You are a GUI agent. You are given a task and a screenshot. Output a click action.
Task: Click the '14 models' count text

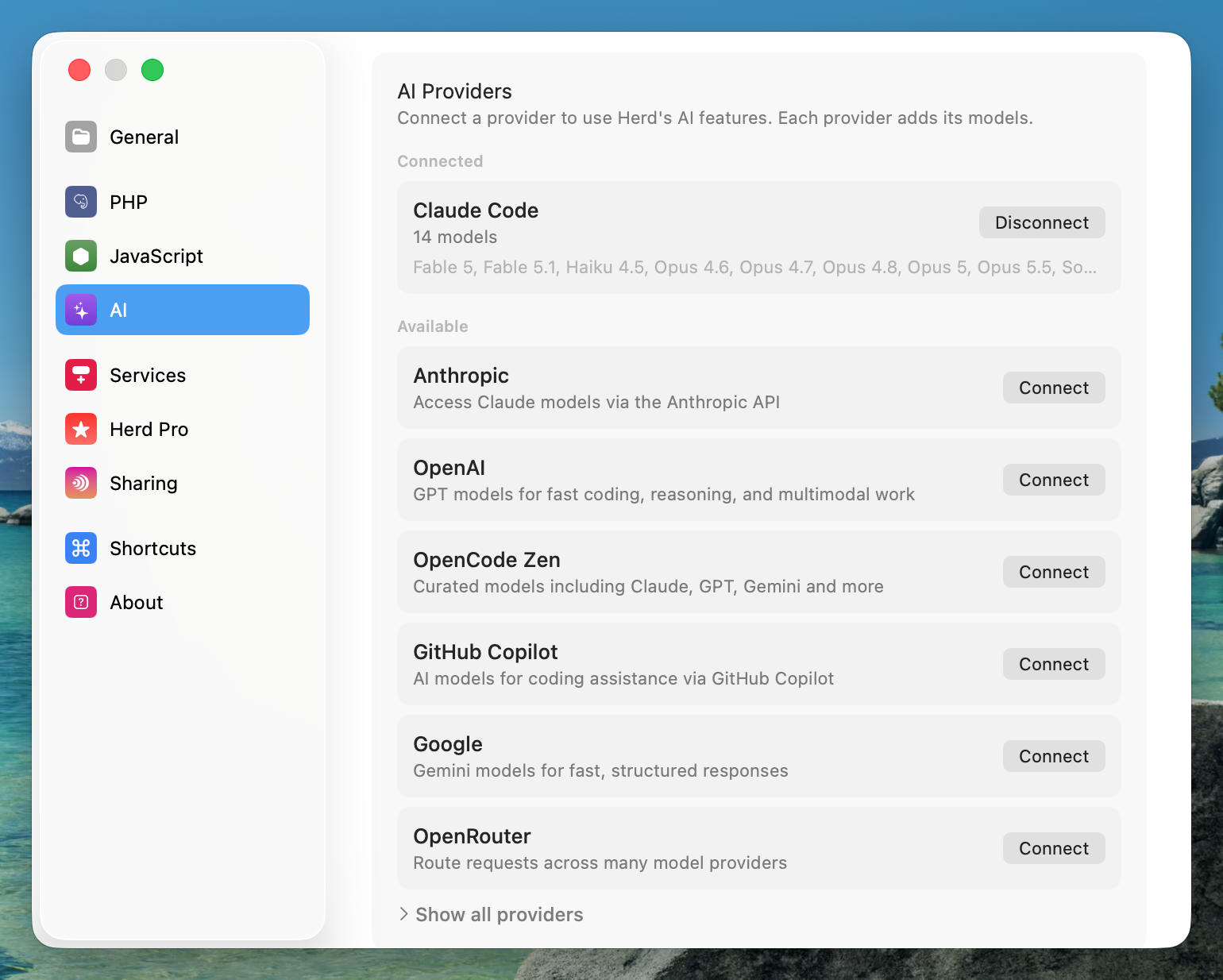(455, 237)
